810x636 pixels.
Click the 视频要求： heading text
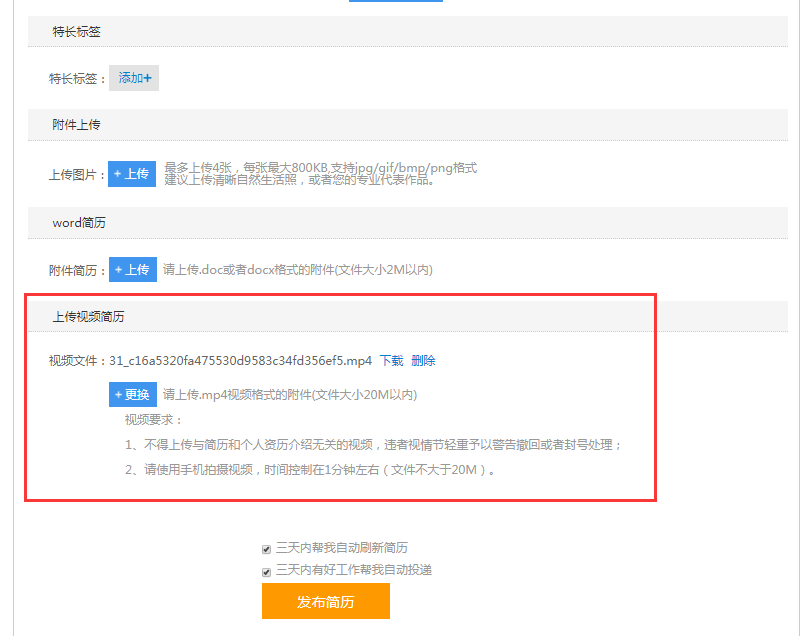(154, 420)
